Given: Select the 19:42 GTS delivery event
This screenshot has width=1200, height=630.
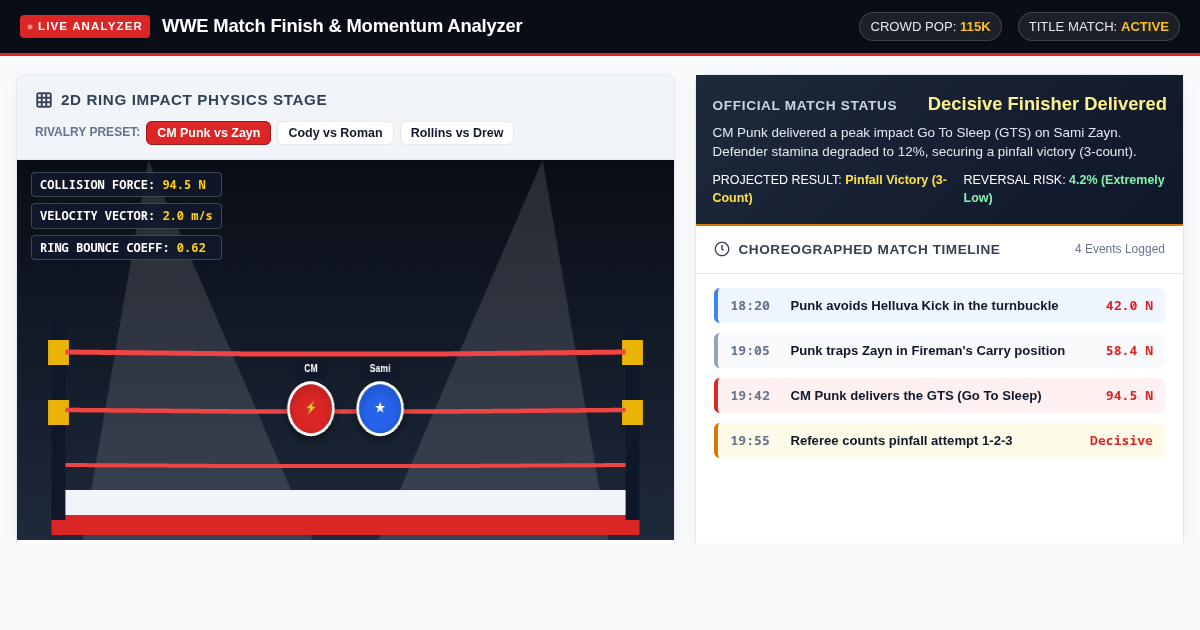Looking at the screenshot, I should coord(939,396).
